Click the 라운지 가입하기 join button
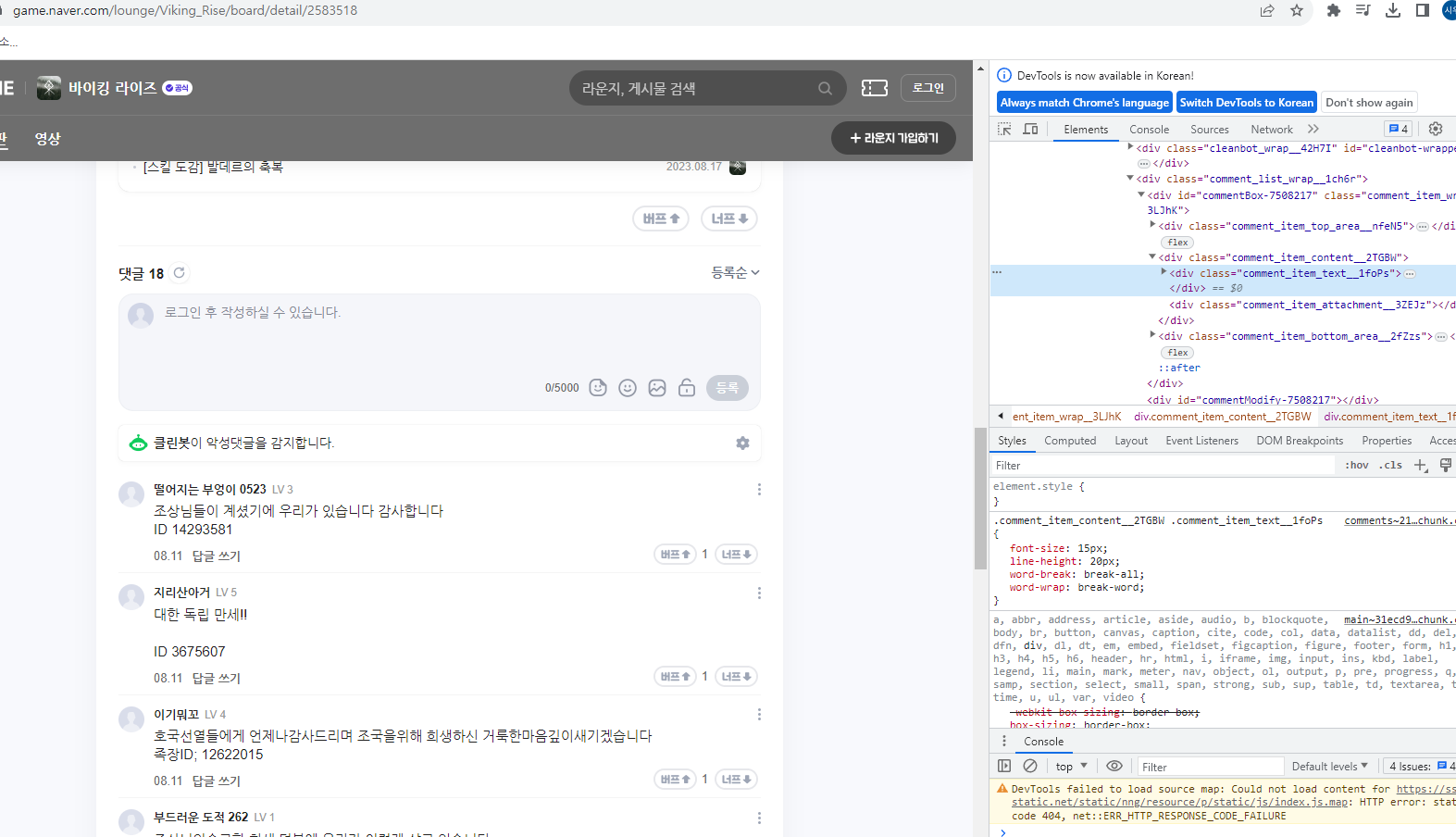Viewport: 1456px width, 837px height. (x=893, y=138)
